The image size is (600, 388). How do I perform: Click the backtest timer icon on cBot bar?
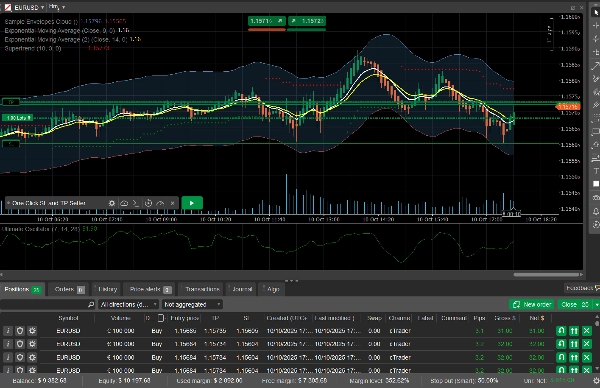click(x=148, y=203)
